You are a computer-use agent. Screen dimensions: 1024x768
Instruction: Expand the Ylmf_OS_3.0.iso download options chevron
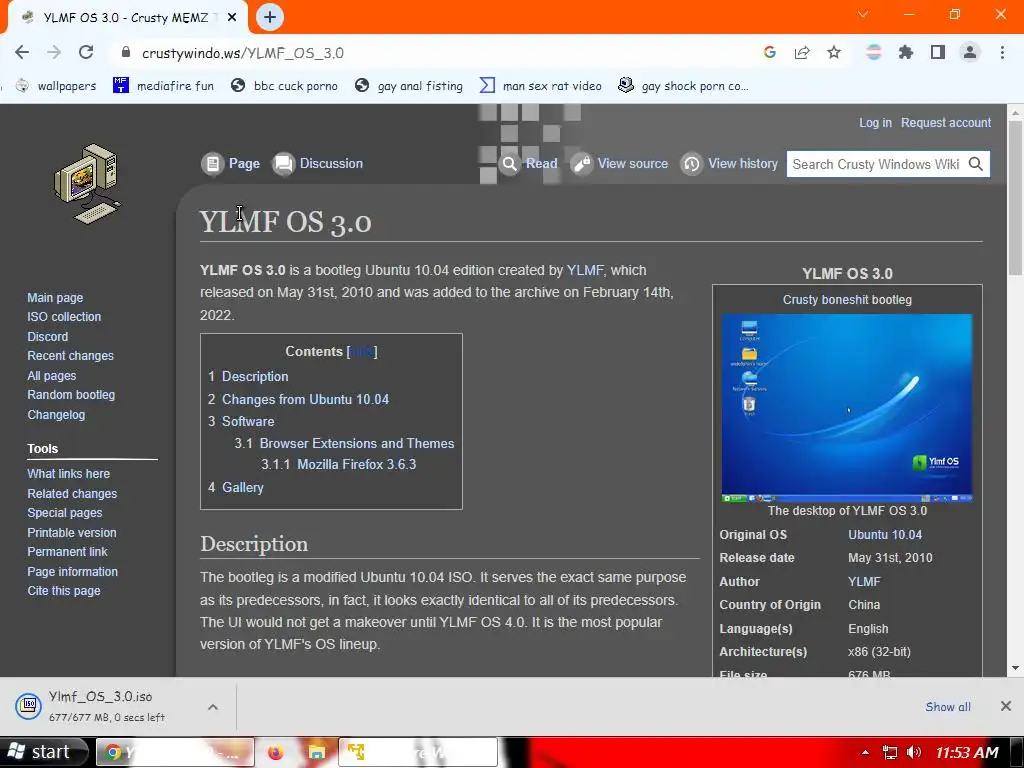(213, 707)
